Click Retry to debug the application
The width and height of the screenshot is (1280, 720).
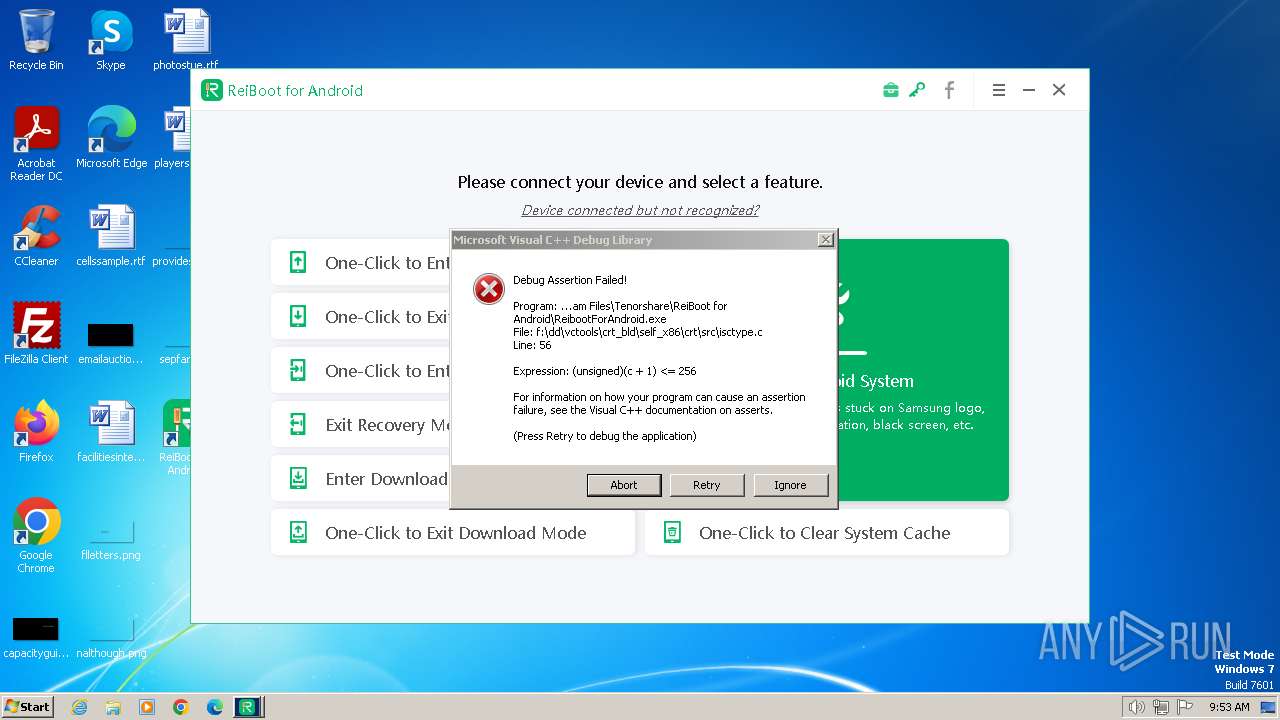[707, 485]
